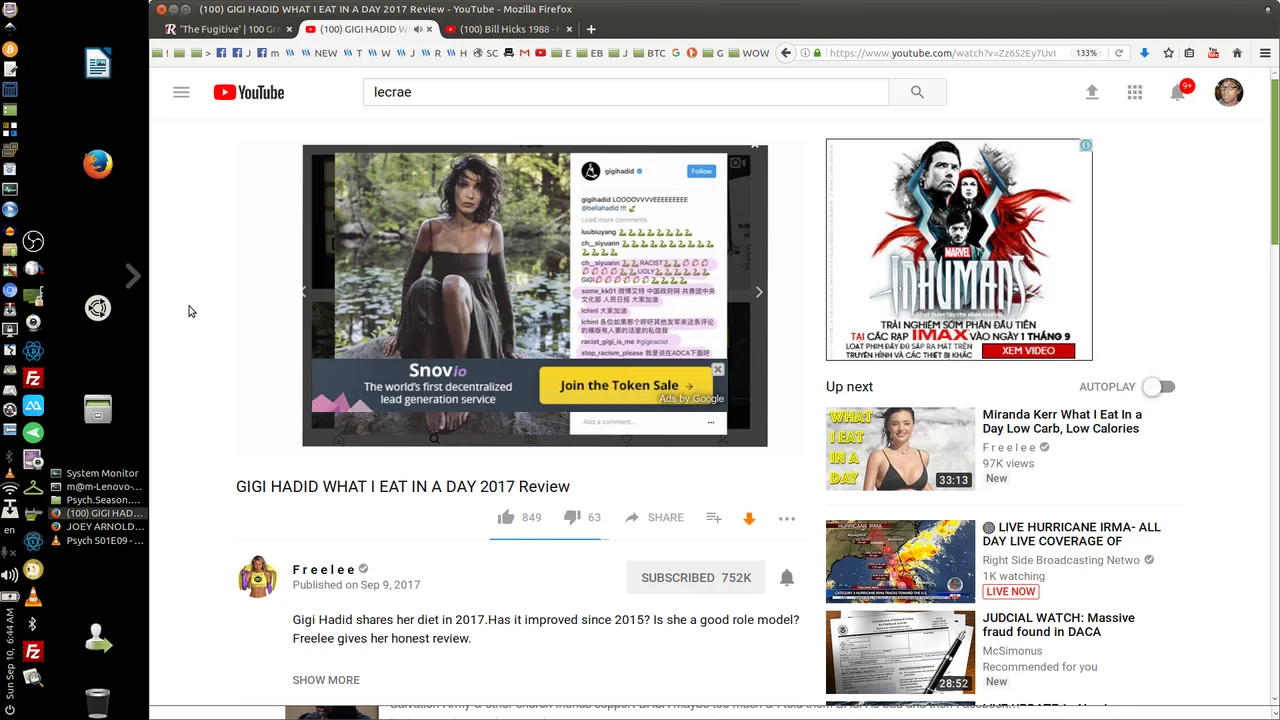The height and width of the screenshot is (720, 1280).
Task: Expand the side panel arrow chevron
Action: pyautogui.click(x=132, y=276)
